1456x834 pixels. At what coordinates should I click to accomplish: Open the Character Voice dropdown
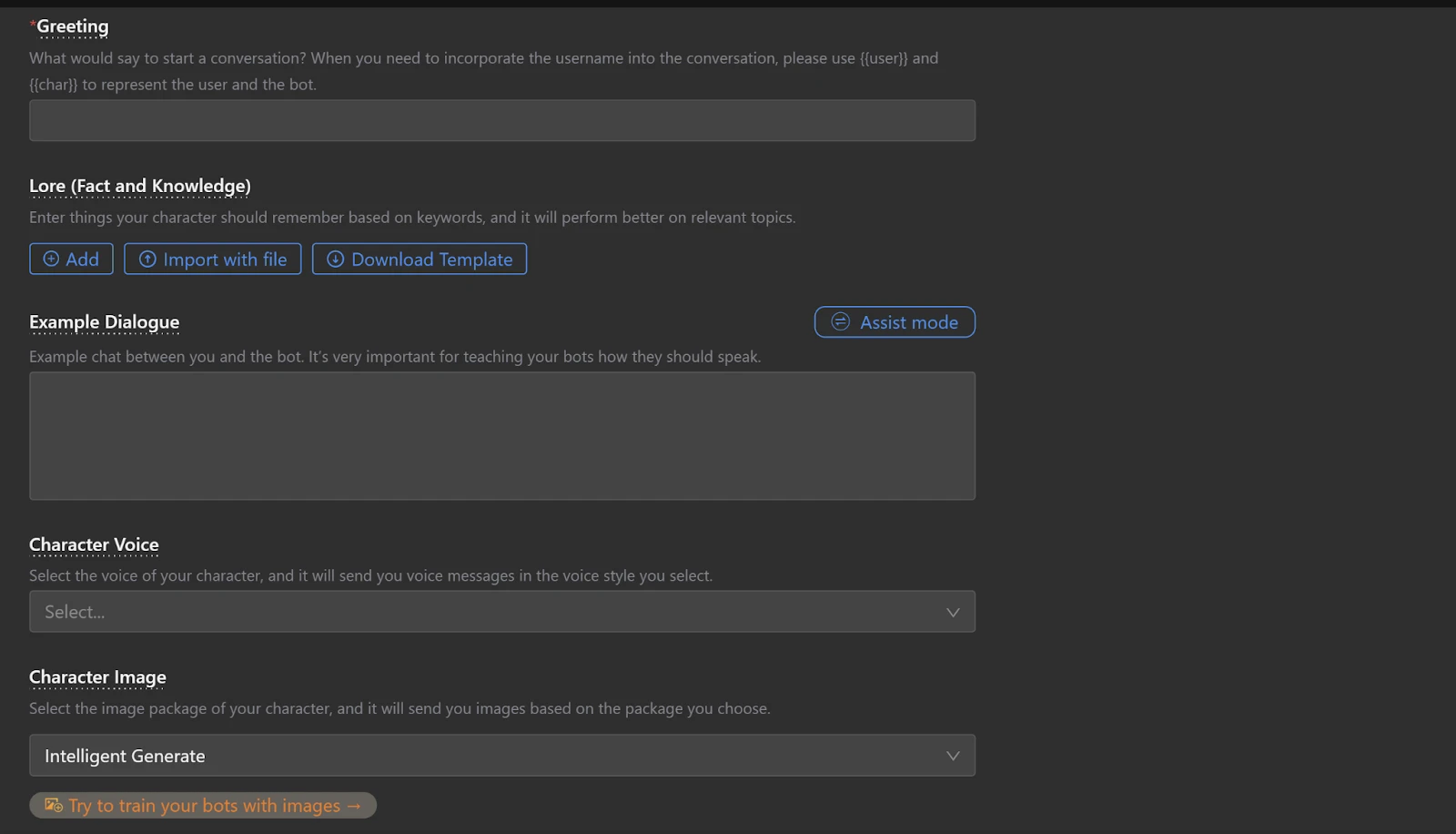[x=501, y=611]
